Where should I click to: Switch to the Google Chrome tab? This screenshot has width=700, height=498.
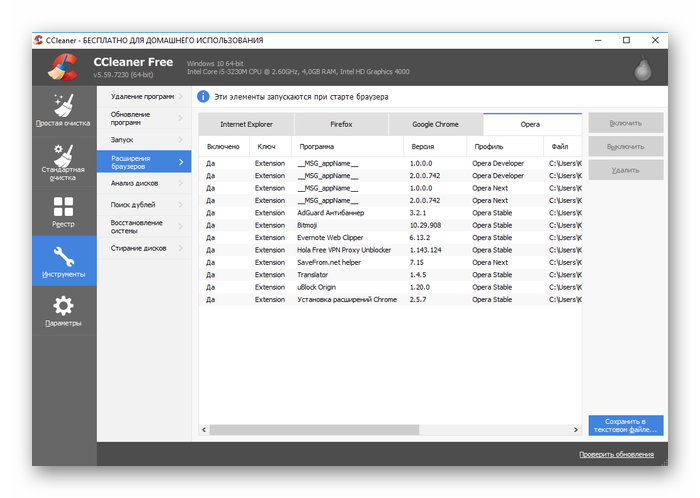pos(435,124)
